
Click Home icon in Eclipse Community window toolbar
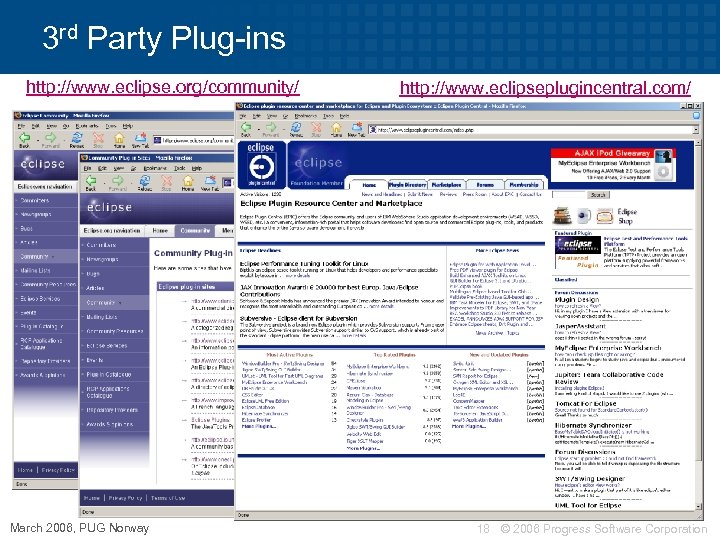(x=119, y=139)
